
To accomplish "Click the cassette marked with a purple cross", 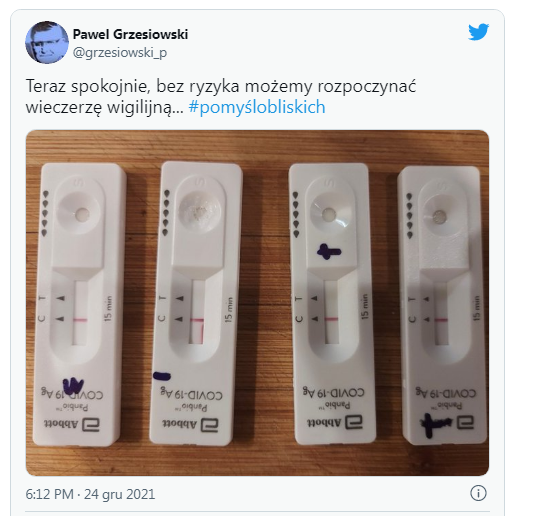I will (331, 303).
